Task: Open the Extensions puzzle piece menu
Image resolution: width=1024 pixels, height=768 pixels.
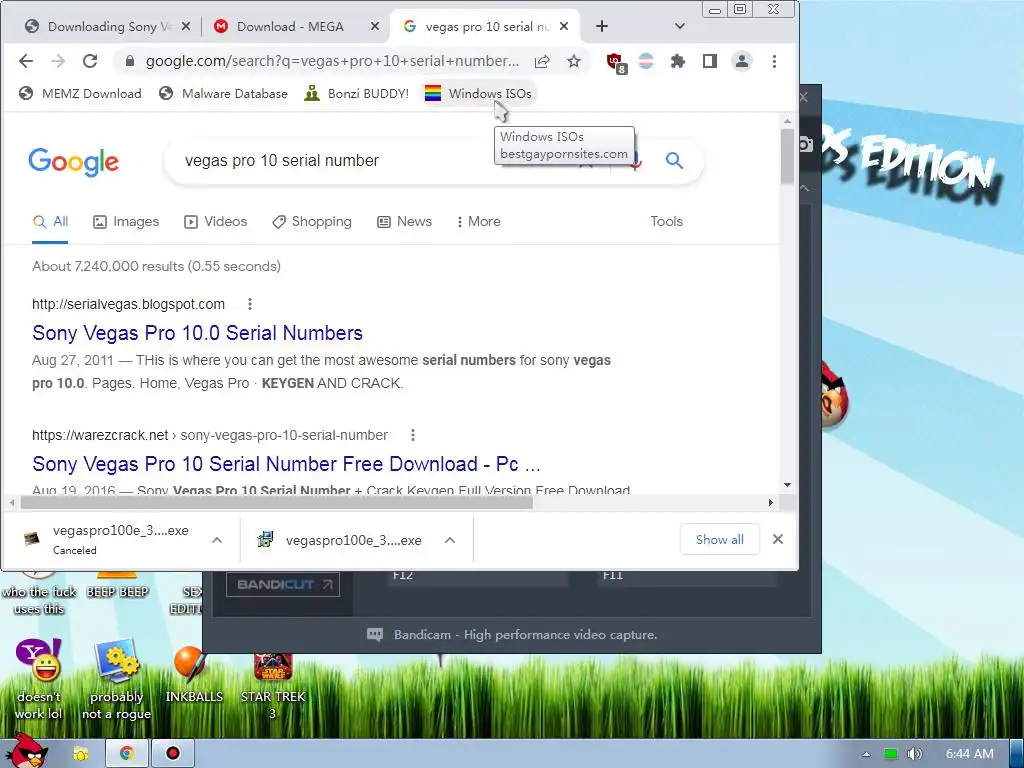Action: pyautogui.click(x=678, y=61)
